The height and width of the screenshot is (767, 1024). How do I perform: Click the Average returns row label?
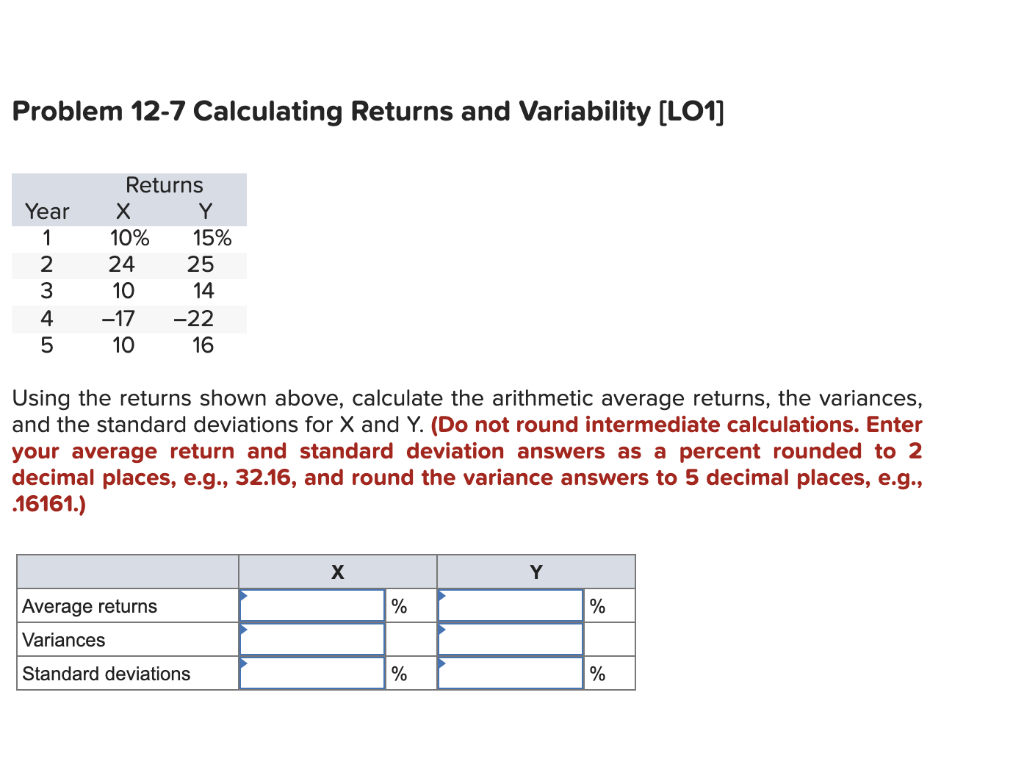tap(86, 606)
